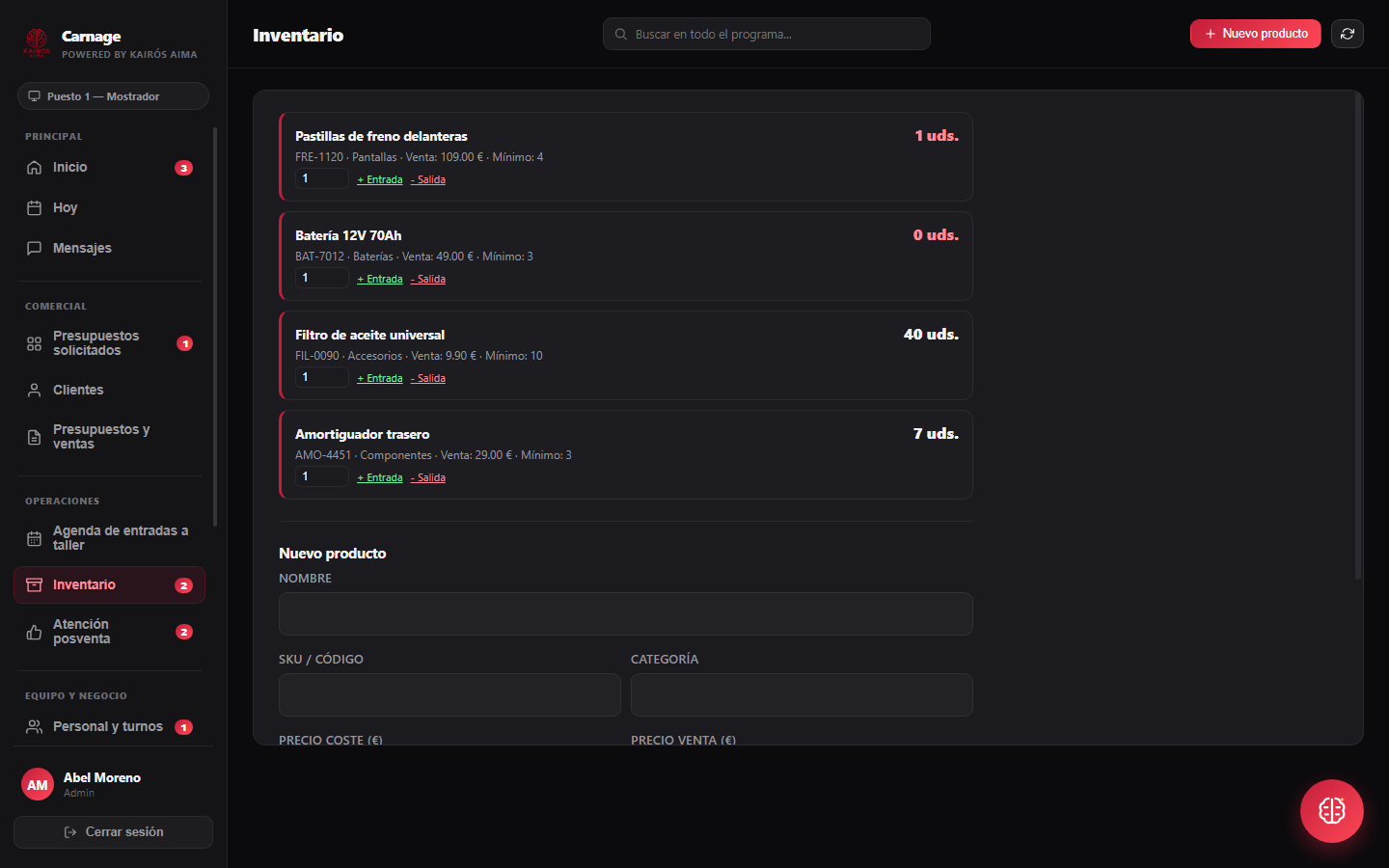The image size is (1389, 868).
Task: Open Presupuestos solicitados grid icon
Action: 35,343
